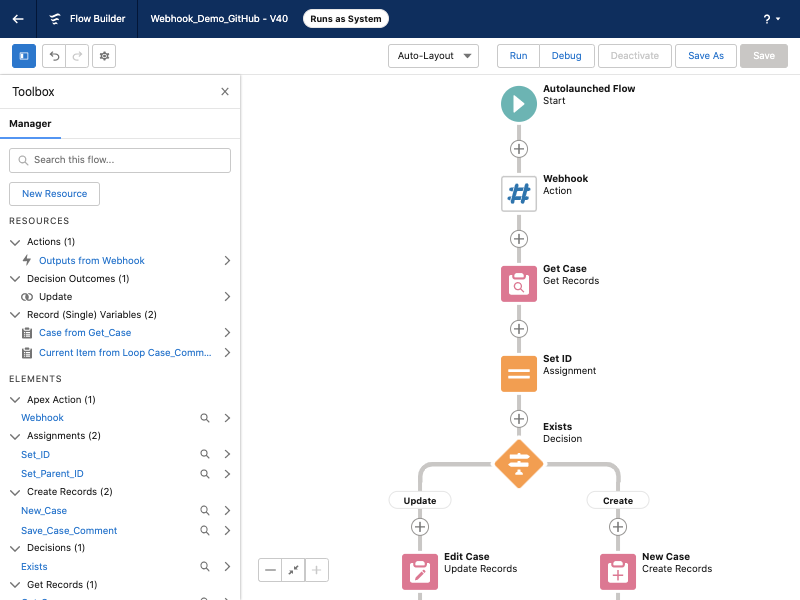Open flow settings gear
The height and width of the screenshot is (600, 800).
point(104,56)
